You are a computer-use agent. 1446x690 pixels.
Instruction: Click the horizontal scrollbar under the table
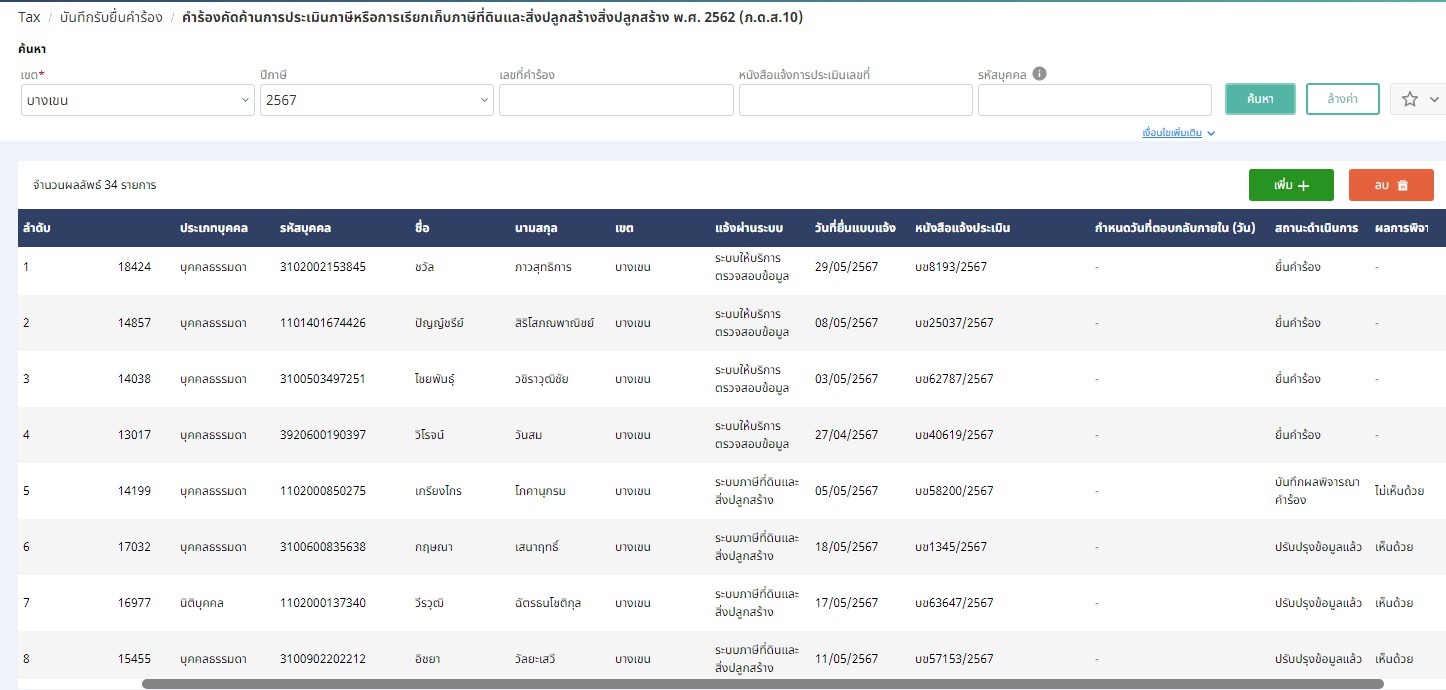click(762, 684)
